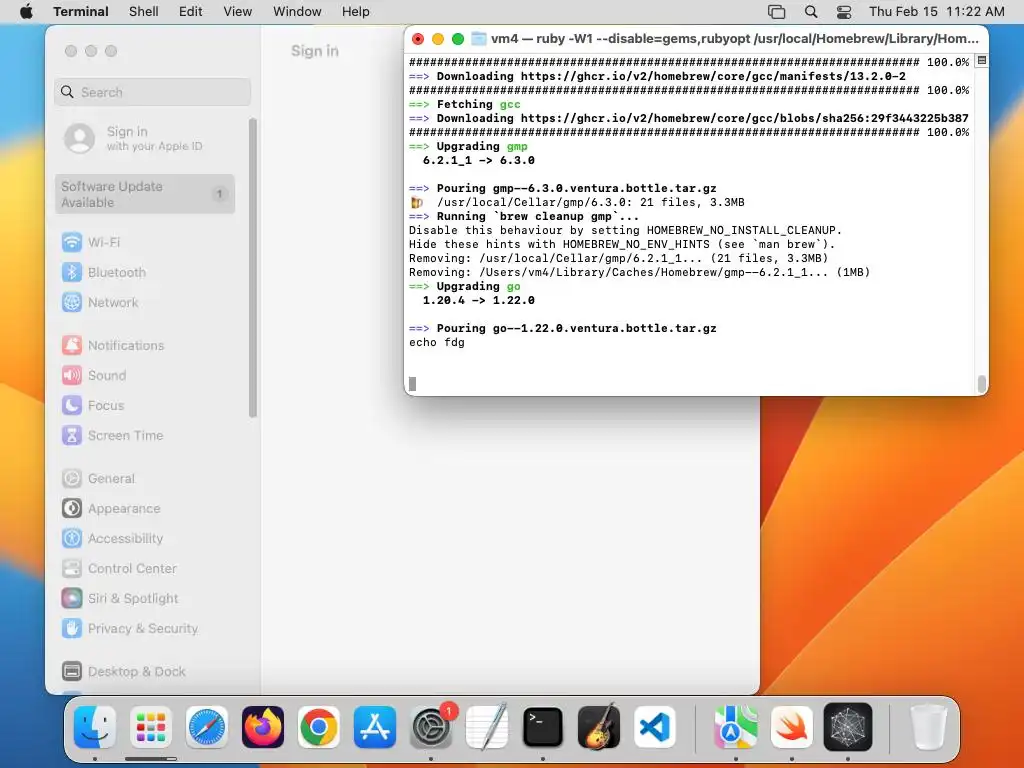Open Launchpad in the Dock
Image resolution: width=1024 pixels, height=768 pixels.
pyautogui.click(x=151, y=727)
